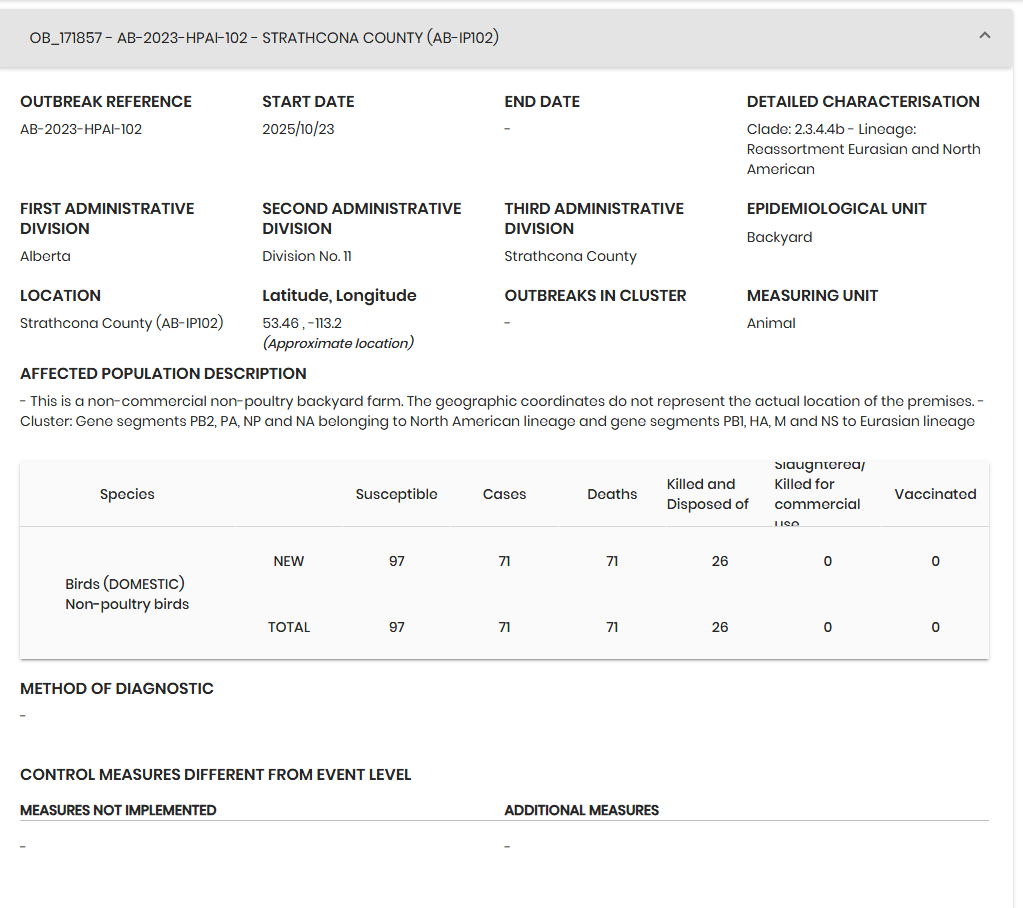Click the Vaccinated column header
This screenshot has width=1023, height=908.
point(935,494)
